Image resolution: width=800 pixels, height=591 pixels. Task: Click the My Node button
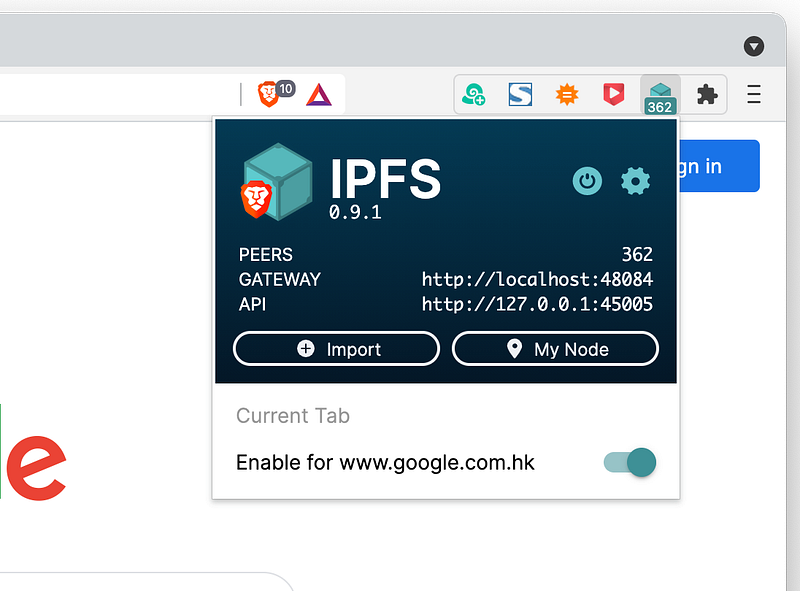pyautogui.click(x=555, y=349)
